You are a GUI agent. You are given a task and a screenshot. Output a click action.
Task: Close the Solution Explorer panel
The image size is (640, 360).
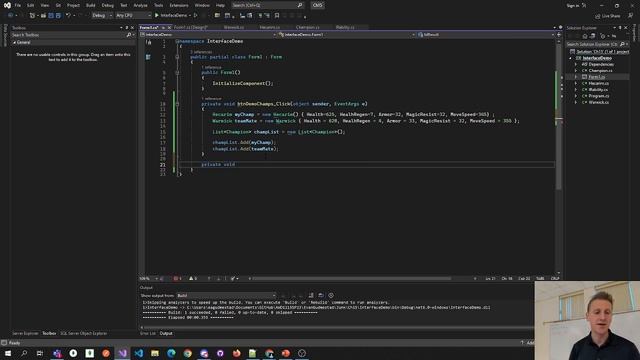626,28
